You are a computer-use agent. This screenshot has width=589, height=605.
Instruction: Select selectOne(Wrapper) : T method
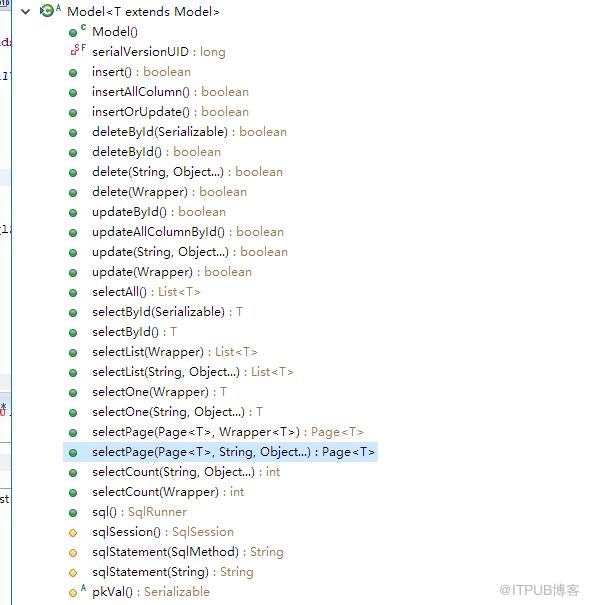tap(159, 392)
